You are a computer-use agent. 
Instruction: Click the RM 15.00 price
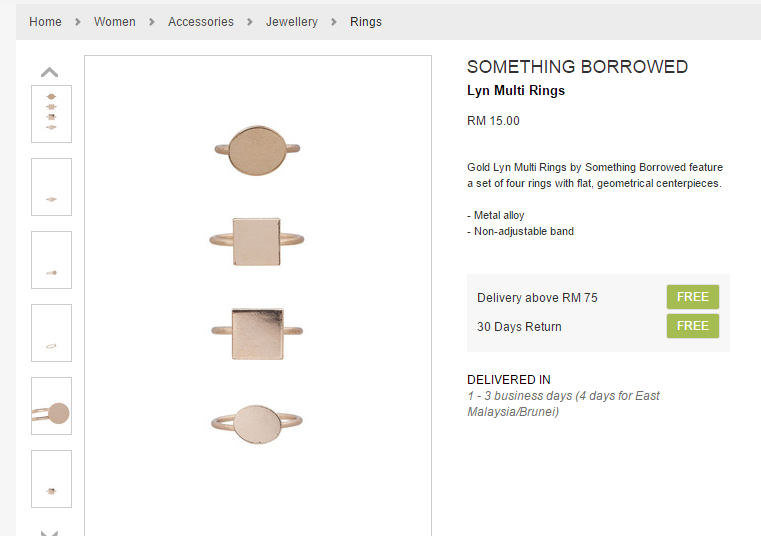[x=493, y=121]
